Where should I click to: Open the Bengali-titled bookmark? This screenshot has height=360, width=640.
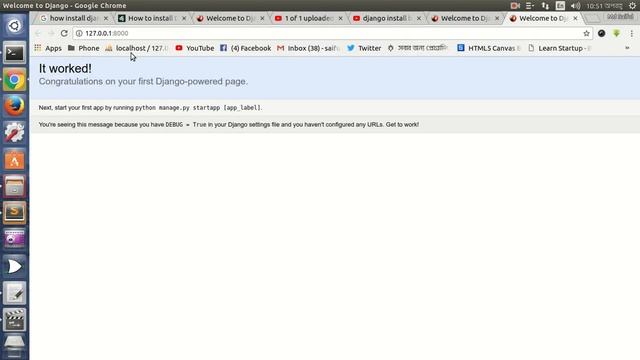click(x=418, y=48)
